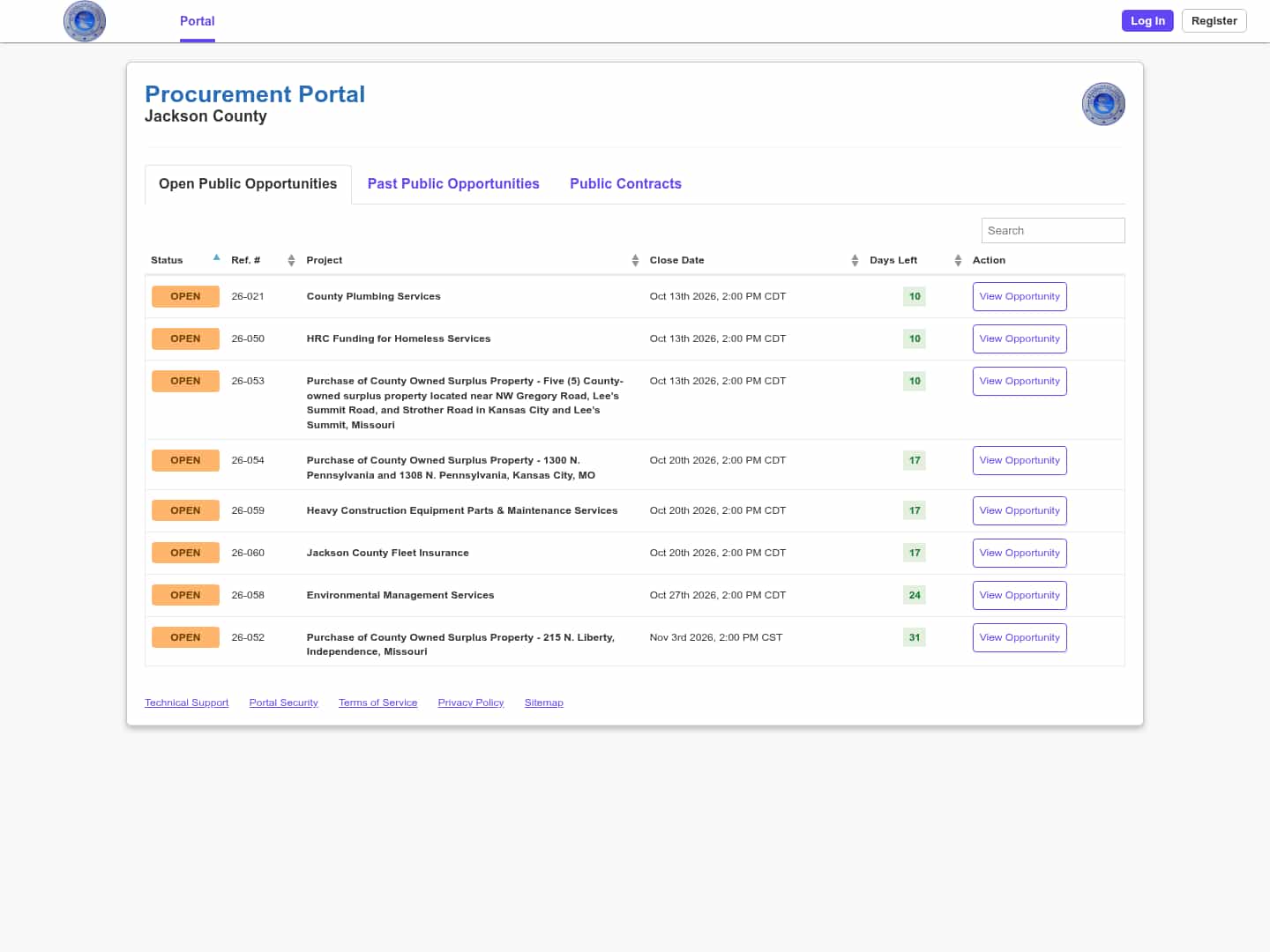Click close date Oct 27th 2026, 2:00 PM CDT
Screen dimensions: 1270x952
(717, 596)
